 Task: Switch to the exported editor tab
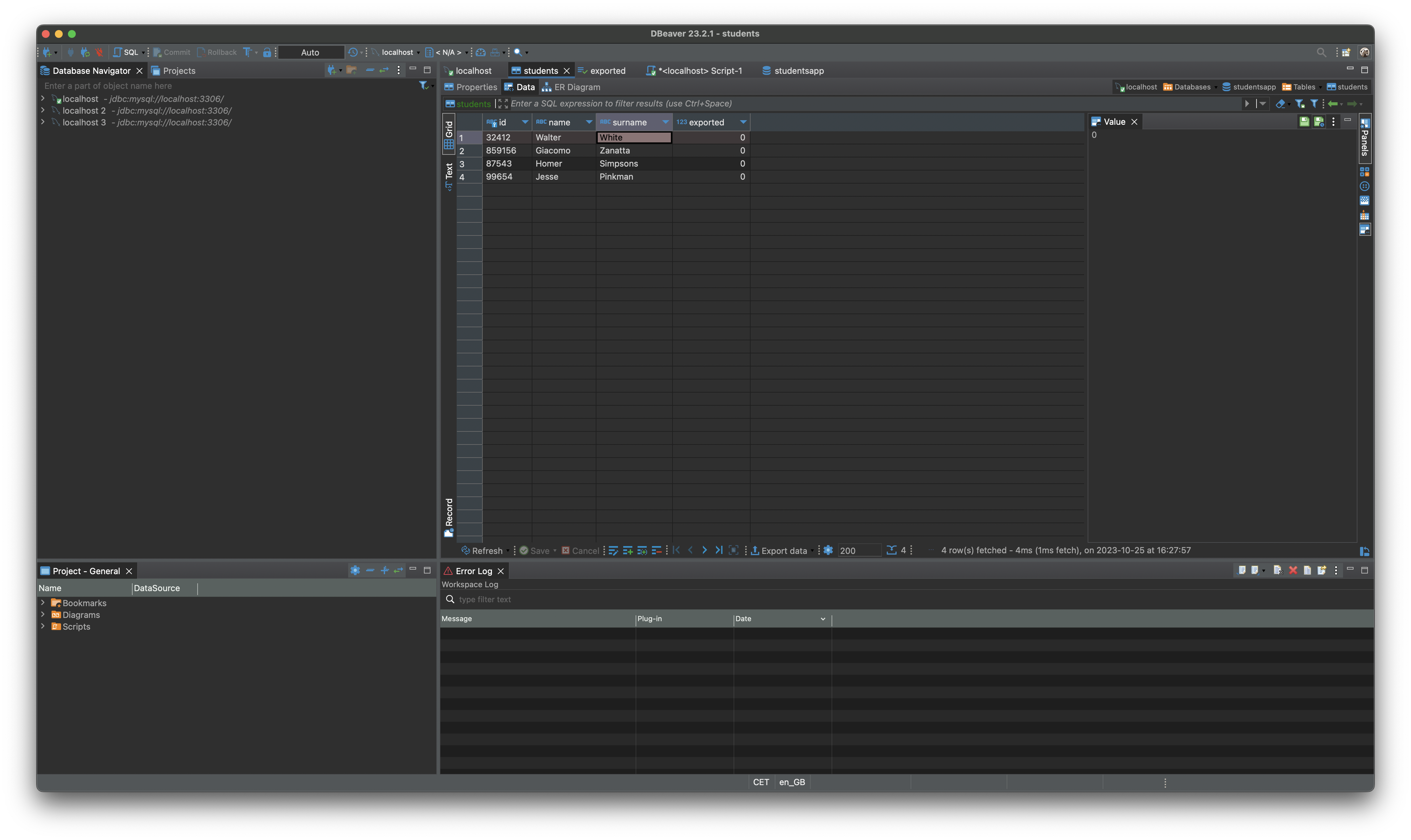click(602, 71)
